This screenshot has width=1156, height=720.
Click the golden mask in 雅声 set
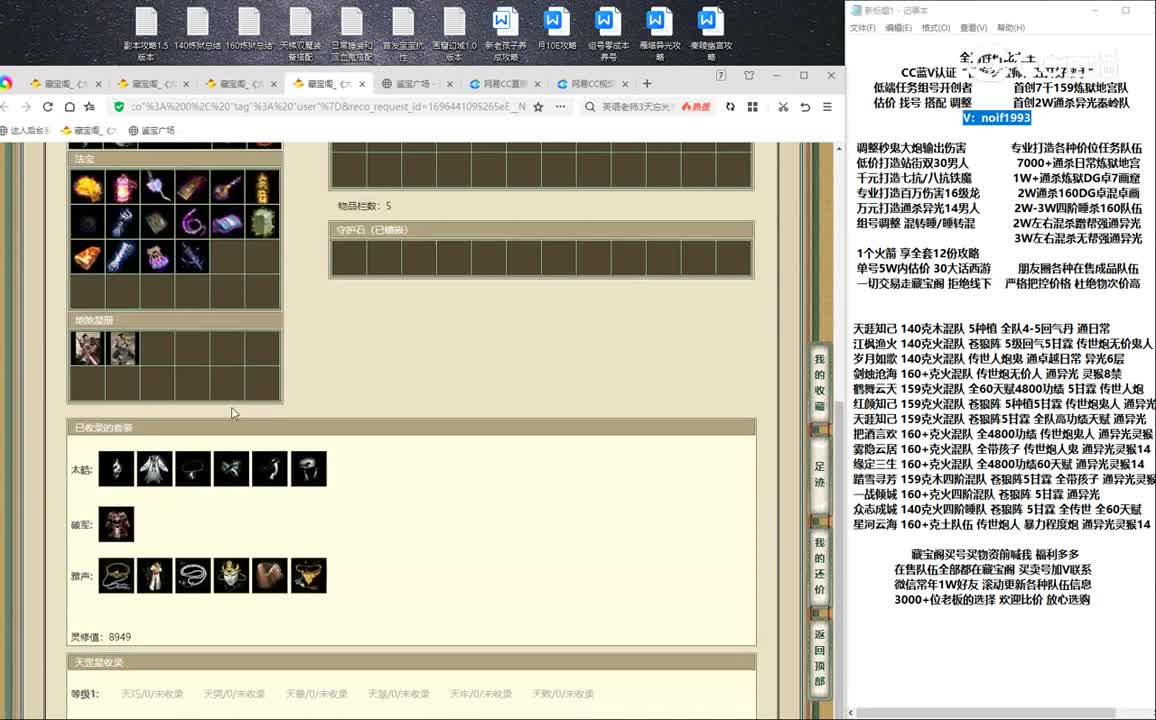point(231,576)
